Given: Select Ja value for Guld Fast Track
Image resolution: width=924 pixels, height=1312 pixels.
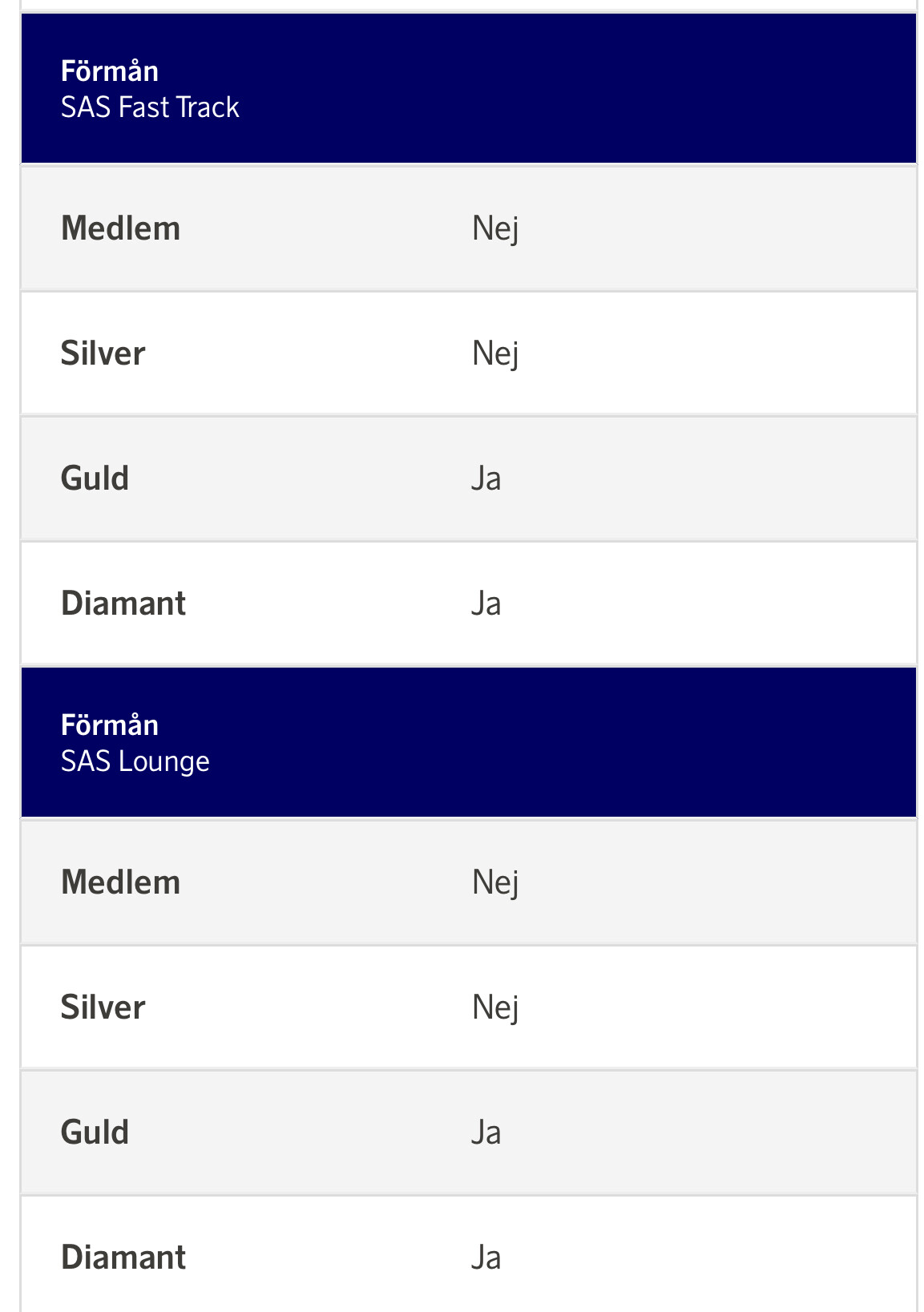Looking at the screenshot, I should [486, 479].
